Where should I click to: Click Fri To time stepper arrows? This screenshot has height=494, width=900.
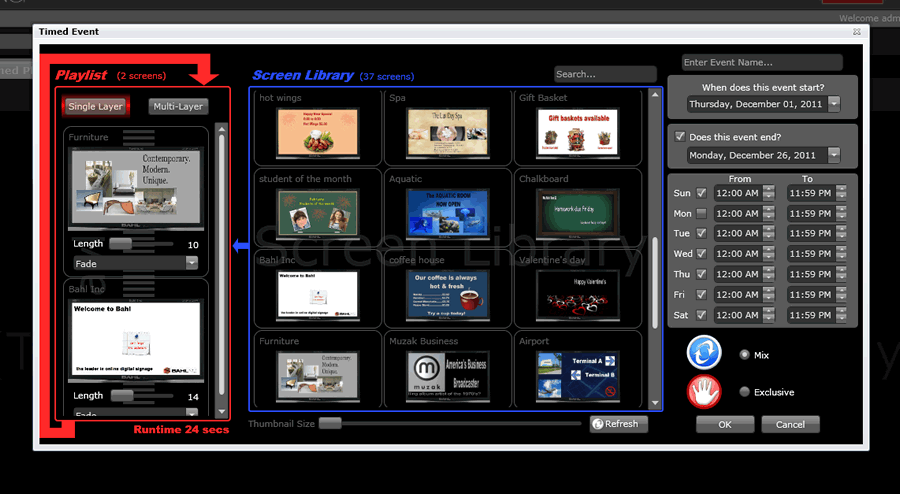841,294
